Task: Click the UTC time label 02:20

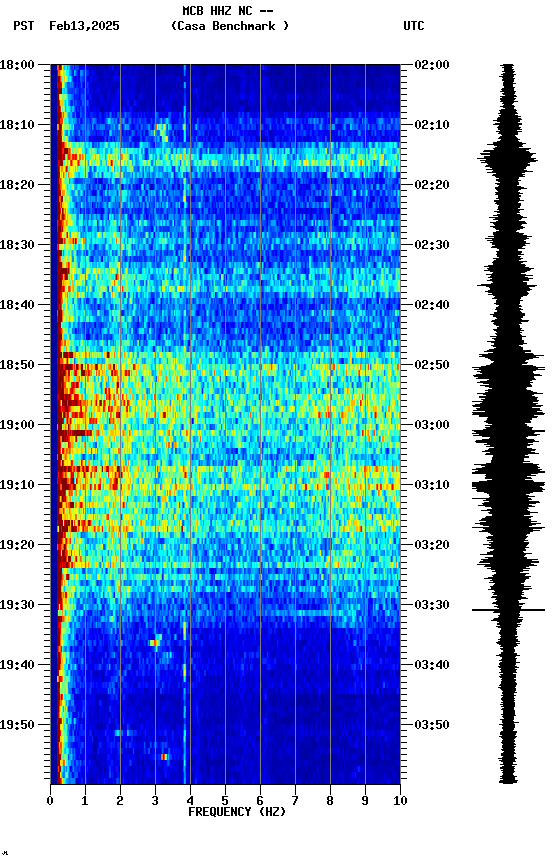Action: [431, 185]
